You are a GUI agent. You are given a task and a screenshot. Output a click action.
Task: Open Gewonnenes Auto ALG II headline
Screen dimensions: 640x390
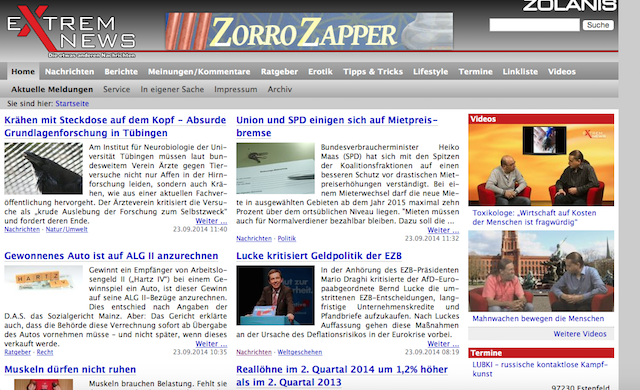pos(111,256)
